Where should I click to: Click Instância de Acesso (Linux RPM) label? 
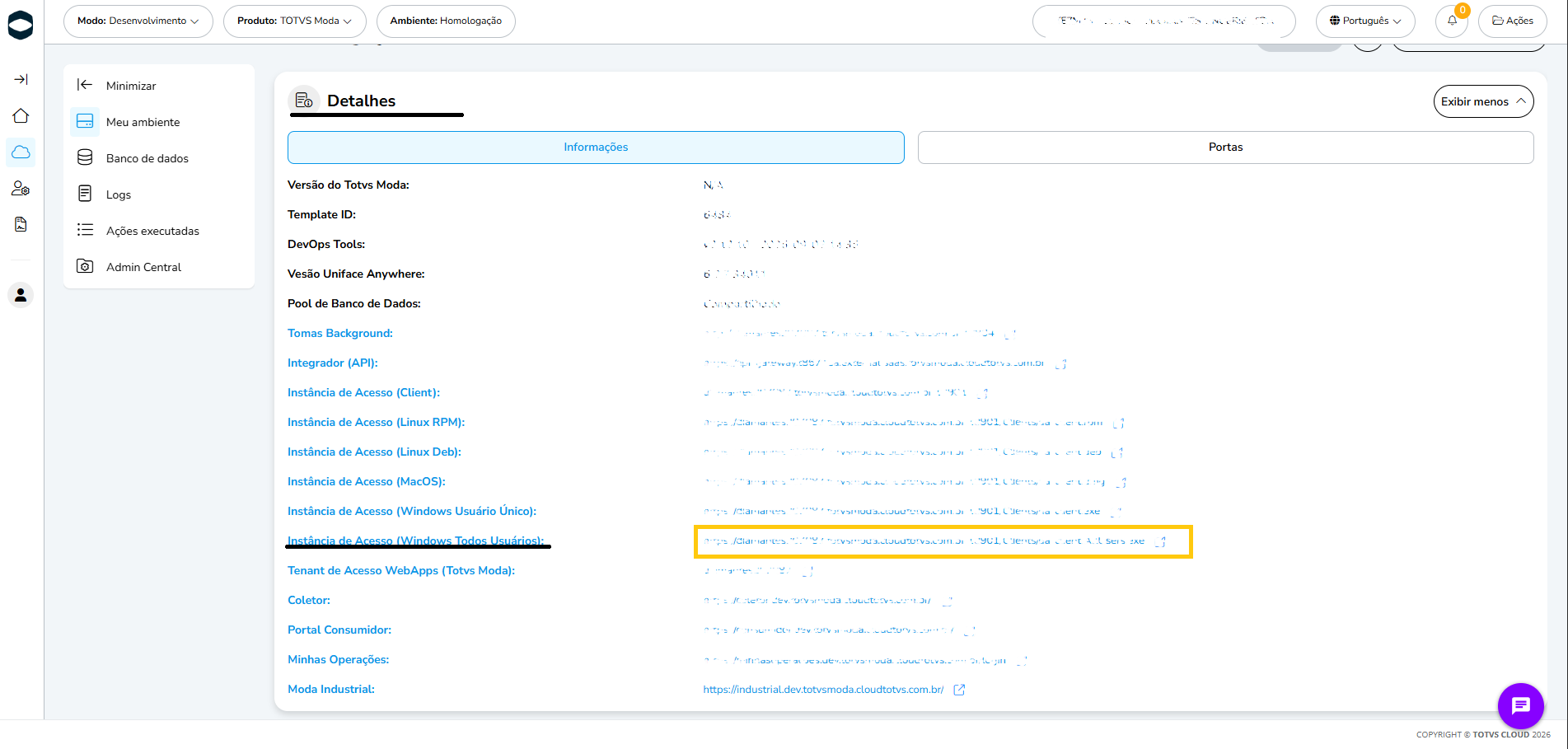coord(377,422)
